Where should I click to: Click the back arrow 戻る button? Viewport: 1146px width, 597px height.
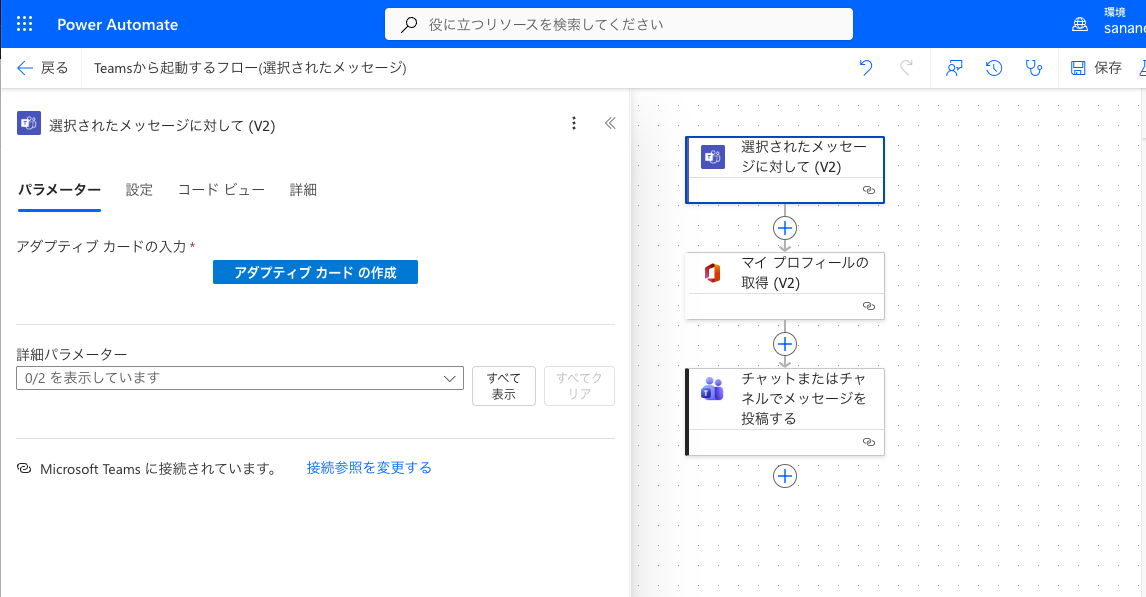coord(42,68)
